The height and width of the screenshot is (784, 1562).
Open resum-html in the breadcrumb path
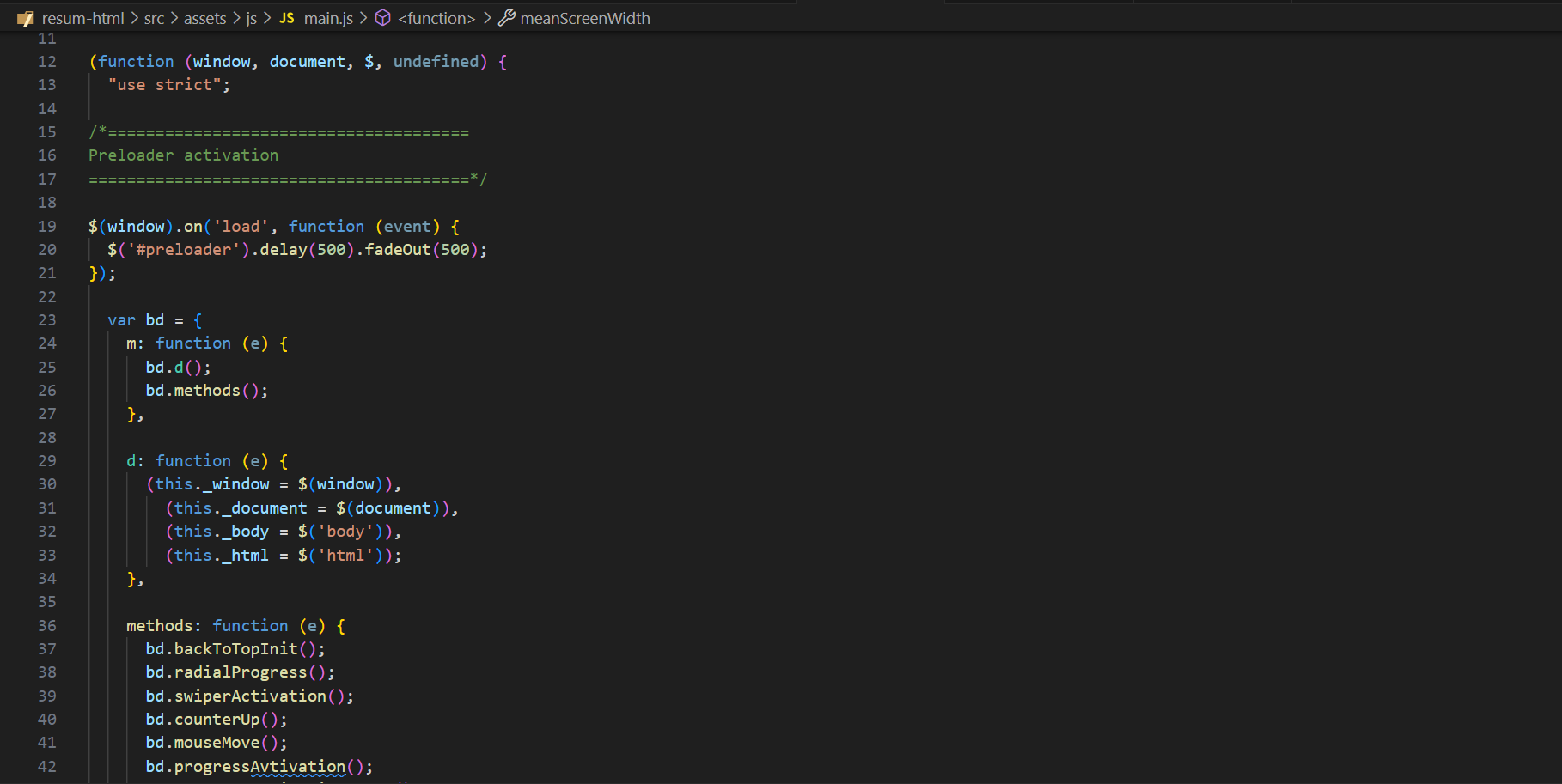click(82, 18)
